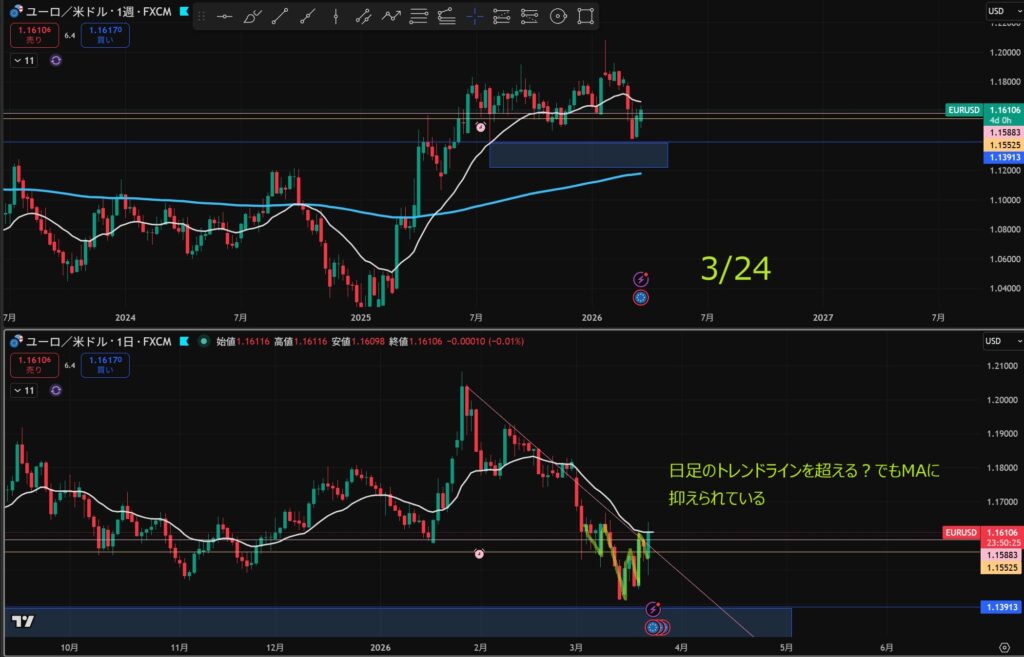Screen dimensions: 1024x657
Task: Click the EURUSD price label on weekly axis
Action: pos(964,108)
